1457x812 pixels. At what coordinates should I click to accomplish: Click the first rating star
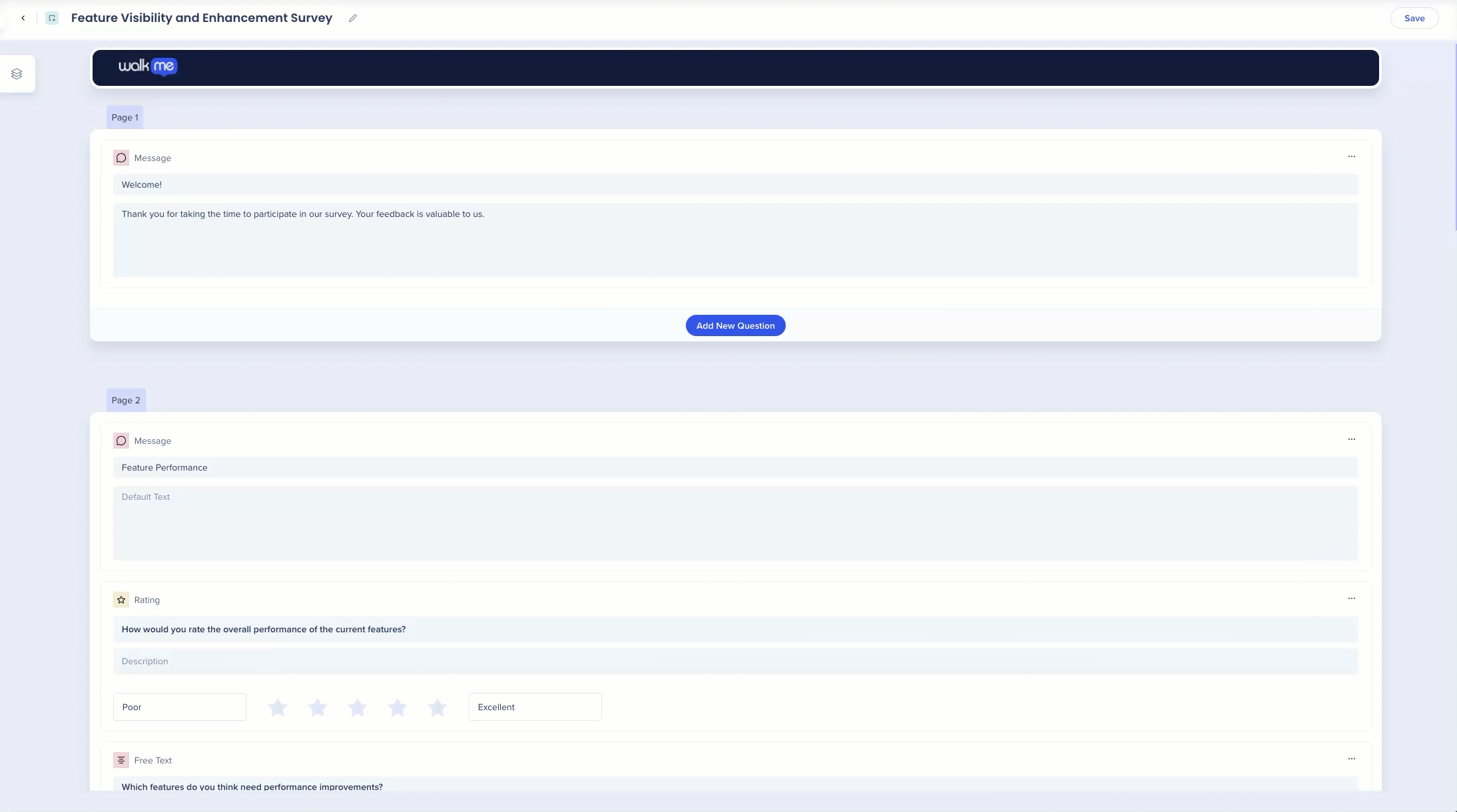click(x=278, y=707)
